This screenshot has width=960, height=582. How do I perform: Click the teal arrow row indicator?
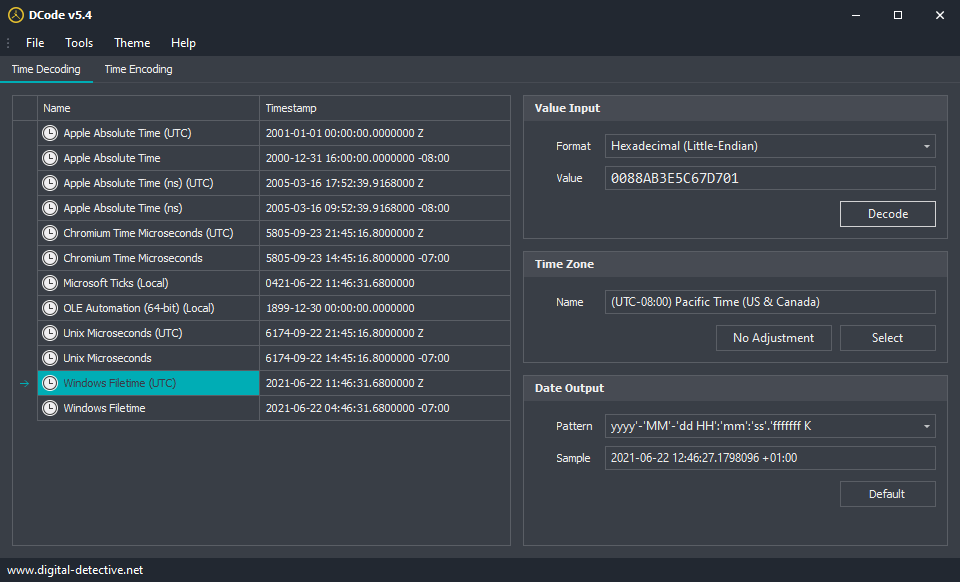tap(24, 383)
